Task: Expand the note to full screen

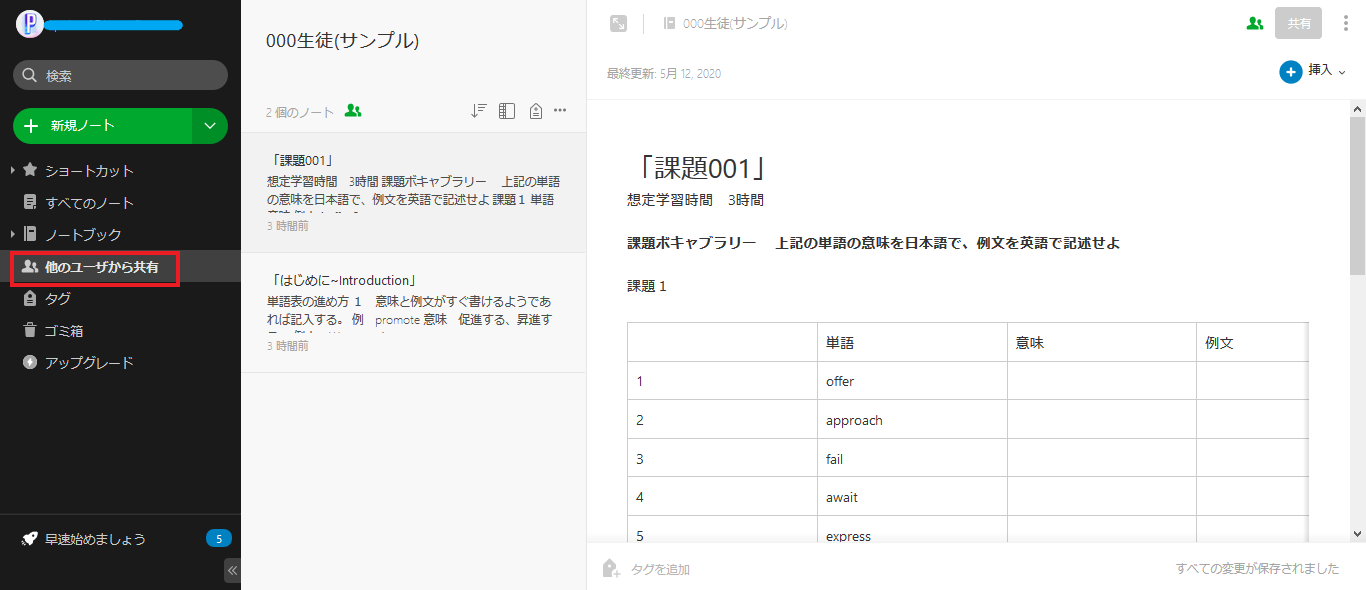Action: pos(619,23)
